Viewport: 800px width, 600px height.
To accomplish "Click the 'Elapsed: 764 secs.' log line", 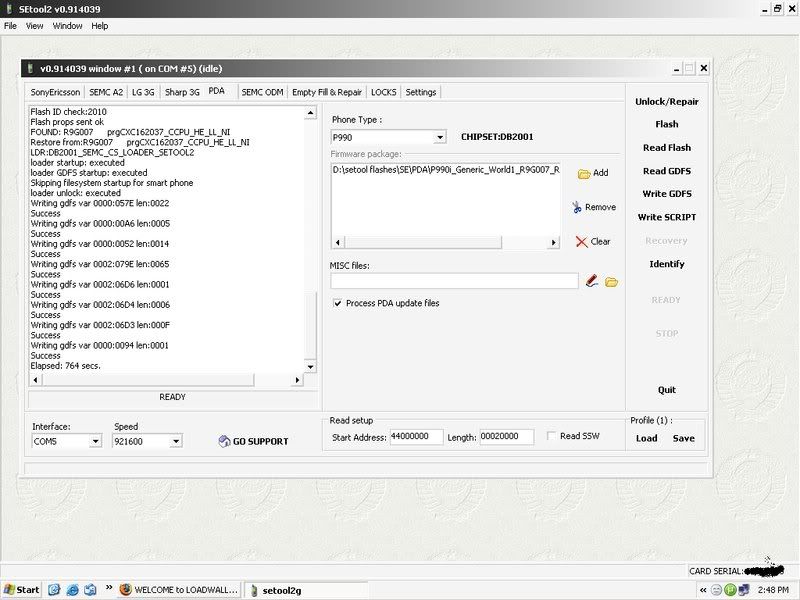I will click(x=65, y=366).
